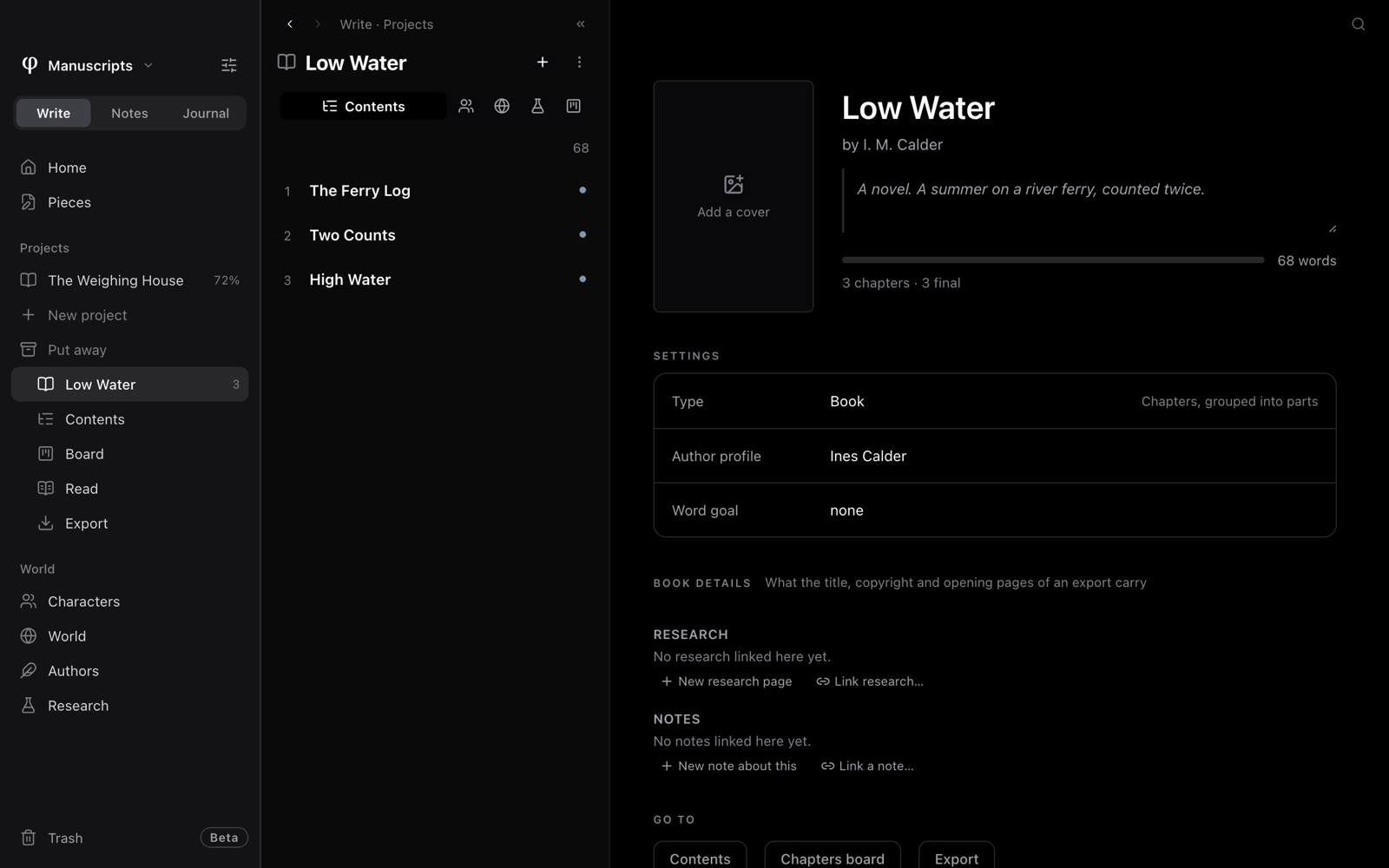Screen dimensions: 1389x868
Task: Change the Type setting Book
Action: [995, 401]
